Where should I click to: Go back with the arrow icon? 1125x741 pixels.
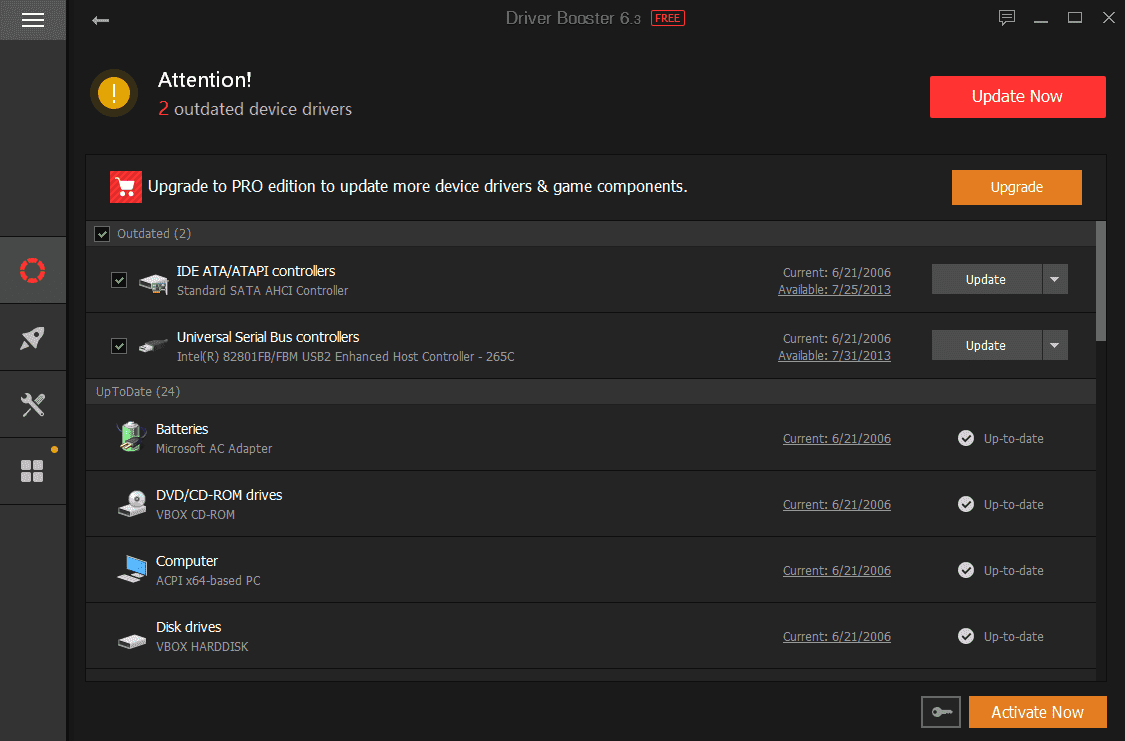[100, 20]
